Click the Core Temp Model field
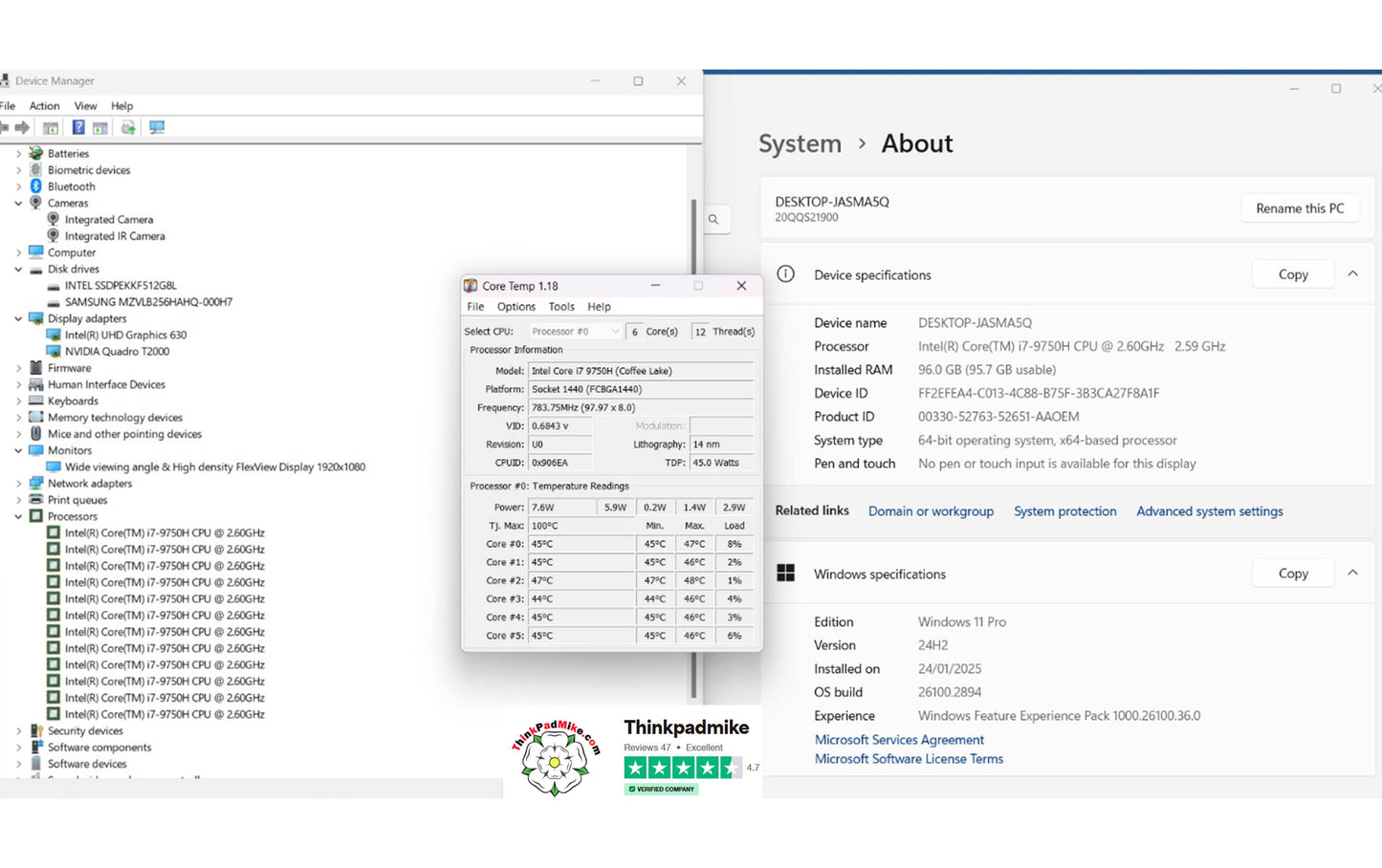The width and height of the screenshot is (1382, 868). (641, 371)
